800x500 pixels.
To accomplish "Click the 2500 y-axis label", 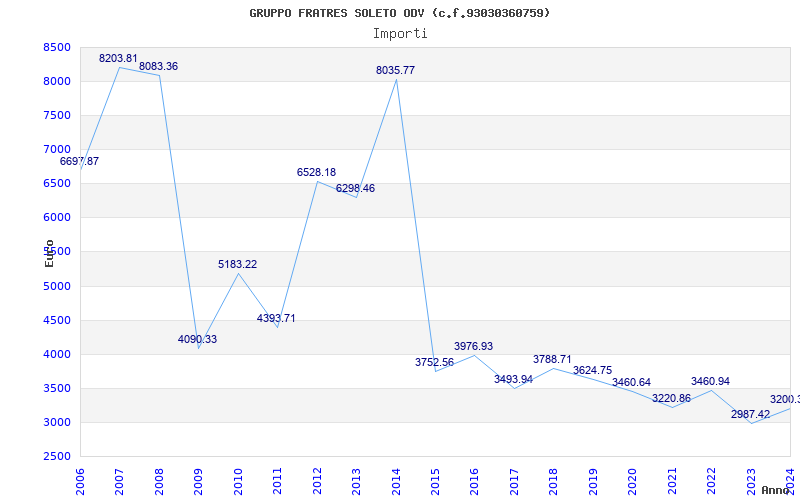I will 57,457.
